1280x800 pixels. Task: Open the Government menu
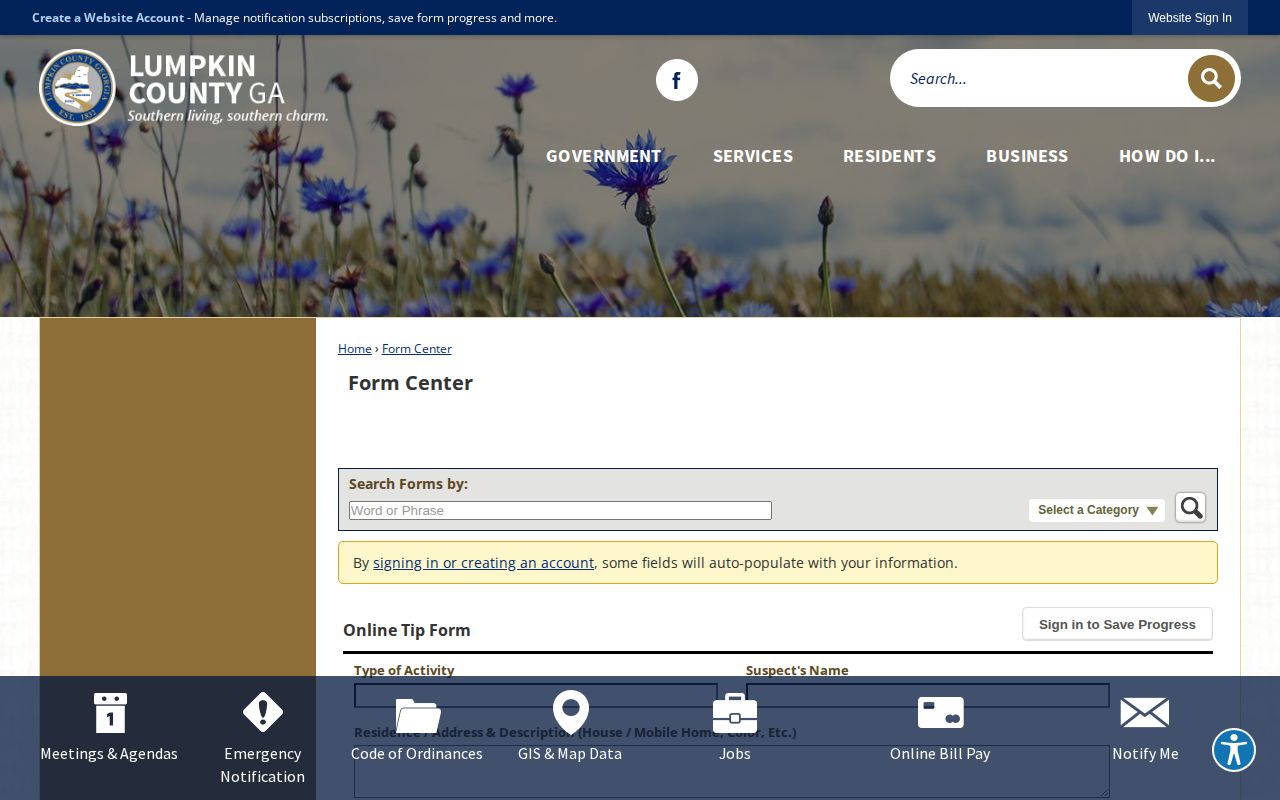tap(603, 156)
